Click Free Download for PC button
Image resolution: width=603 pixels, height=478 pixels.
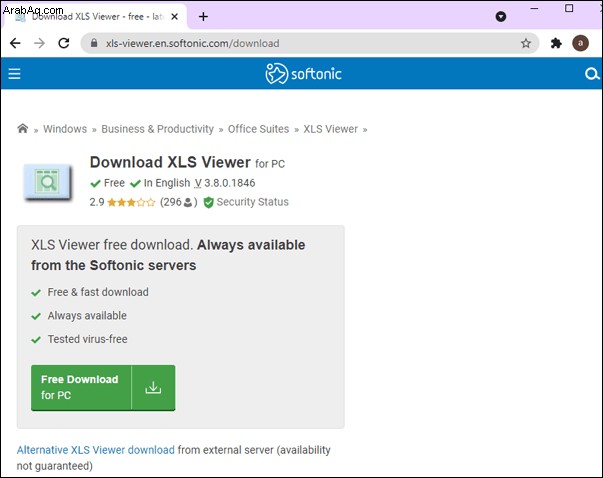coord(103,387)
